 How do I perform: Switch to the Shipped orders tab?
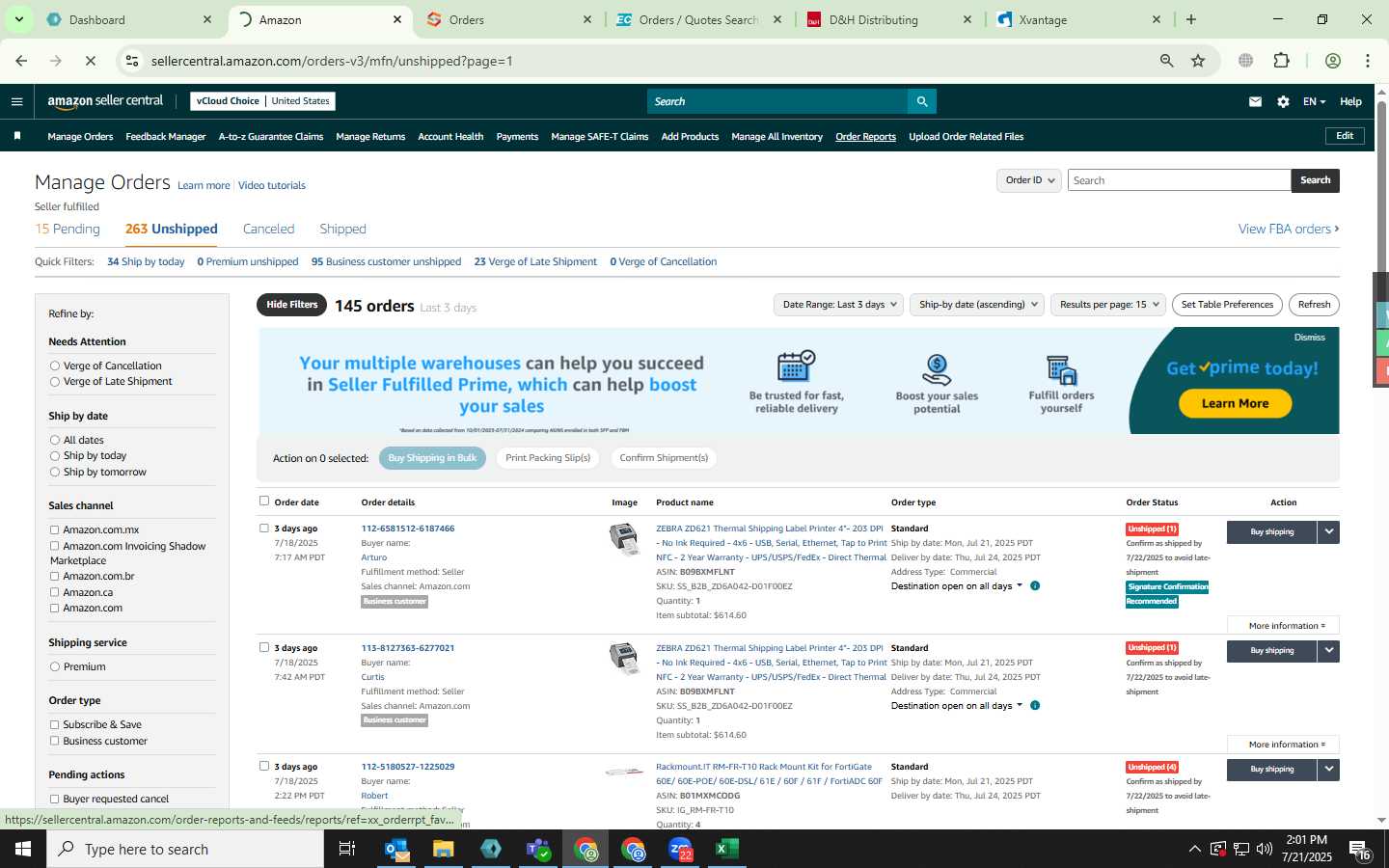pos(342,230)
